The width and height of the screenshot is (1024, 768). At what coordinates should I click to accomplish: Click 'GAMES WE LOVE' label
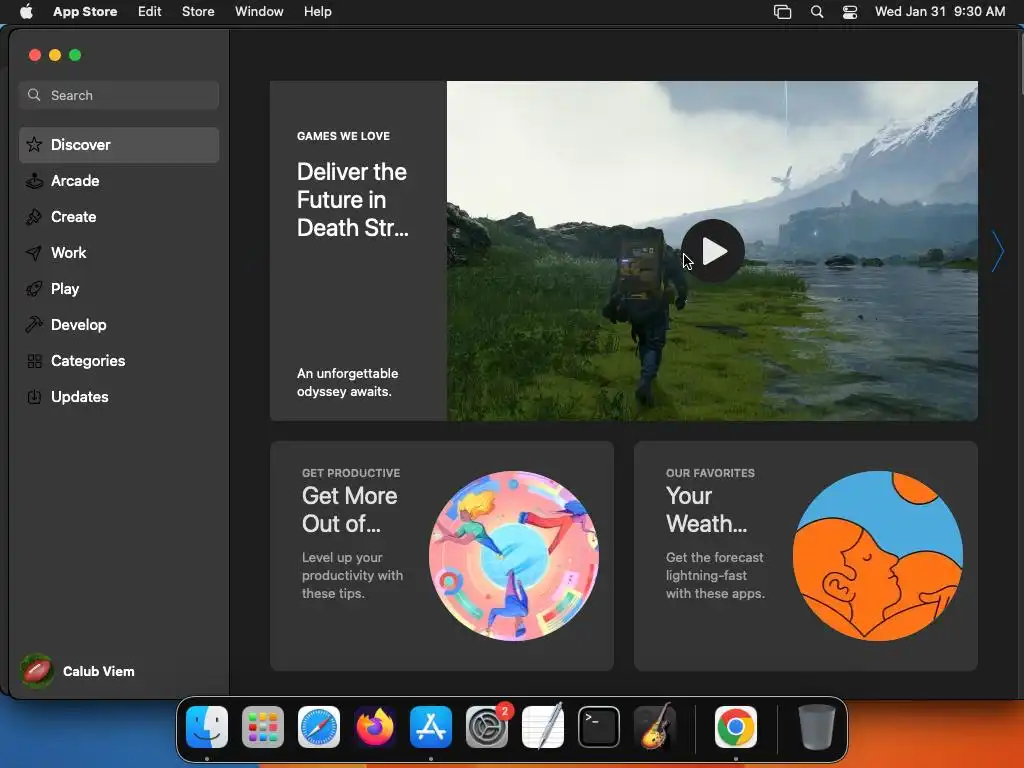344,136
